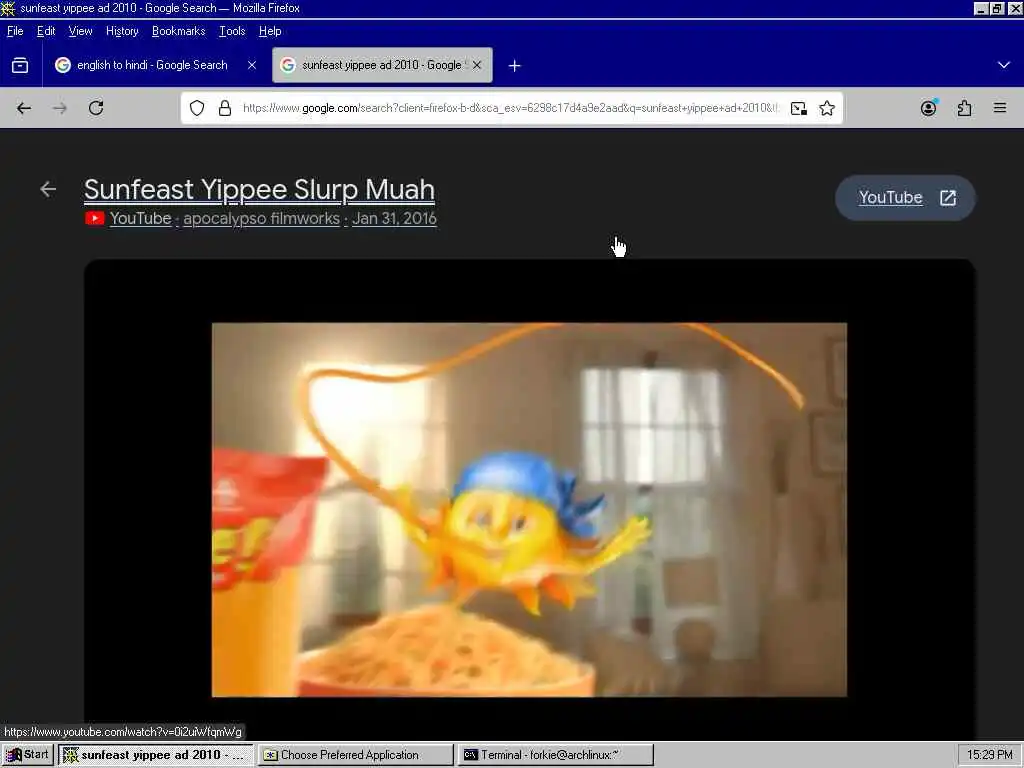
Task: Bookmark this page with the star
Action: (x=827, y=108)
